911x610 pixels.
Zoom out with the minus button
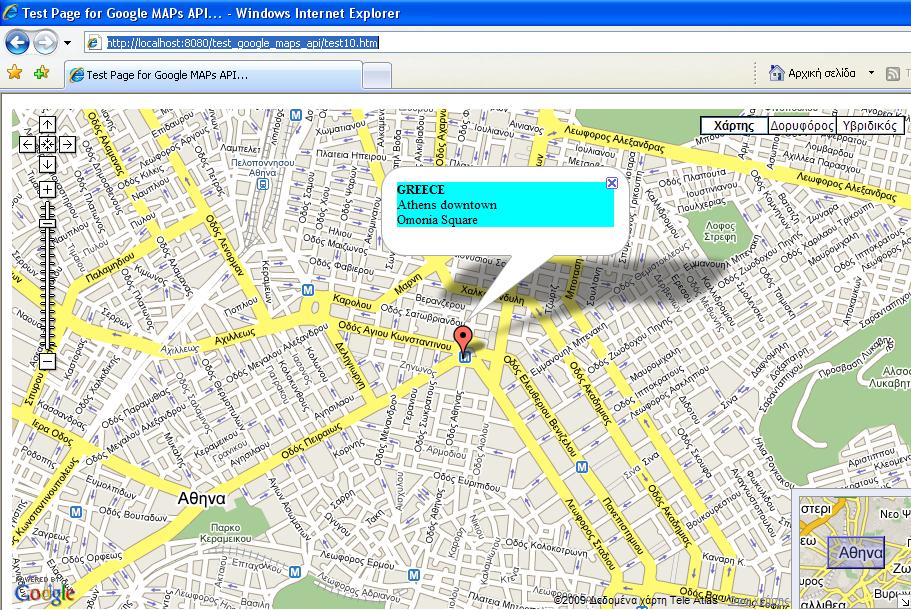point(47,361)
